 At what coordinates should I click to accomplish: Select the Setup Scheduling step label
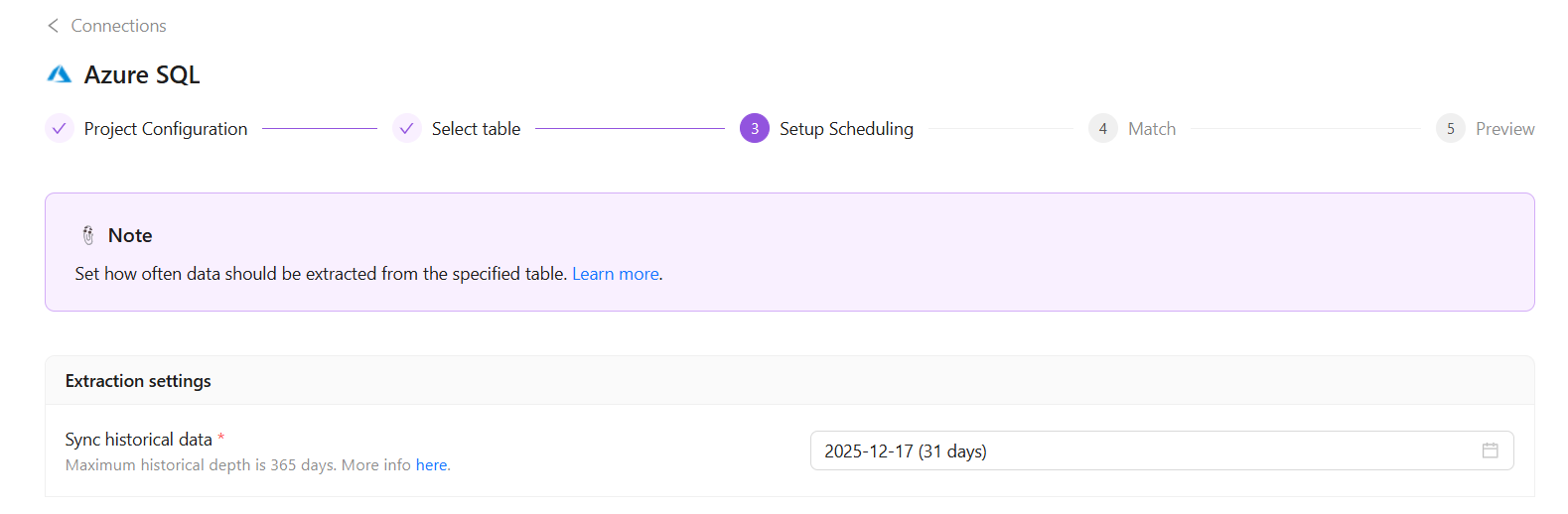coord(846,129)
